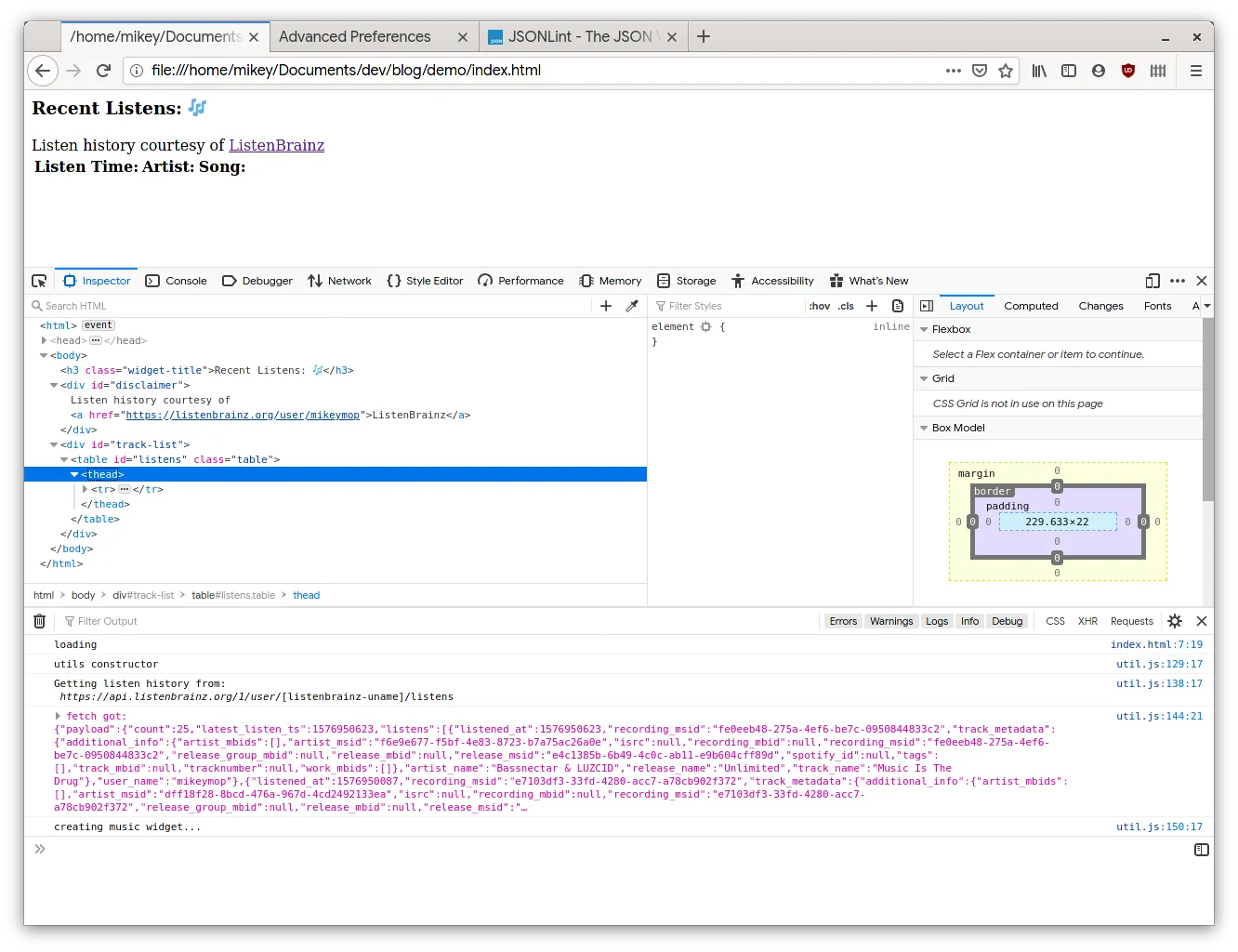Image resolution: width=1238 pixels, height=952 pixels.
Task: Open source location index.html:7:19
Action: tap(1156, 644)
